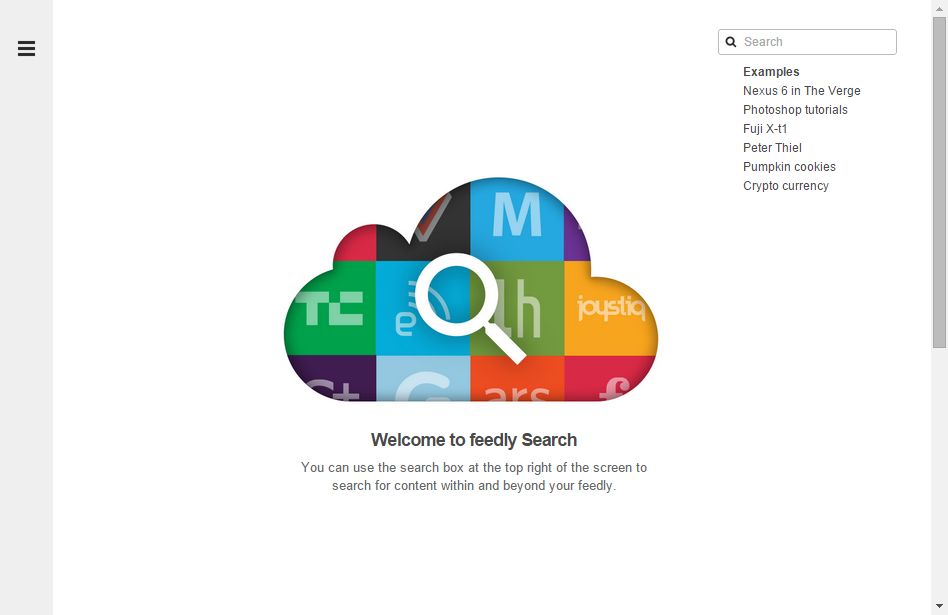948x615 pixels.
Task: Open the 'Pumpkin cookies' example search
Action: [789, 167]
